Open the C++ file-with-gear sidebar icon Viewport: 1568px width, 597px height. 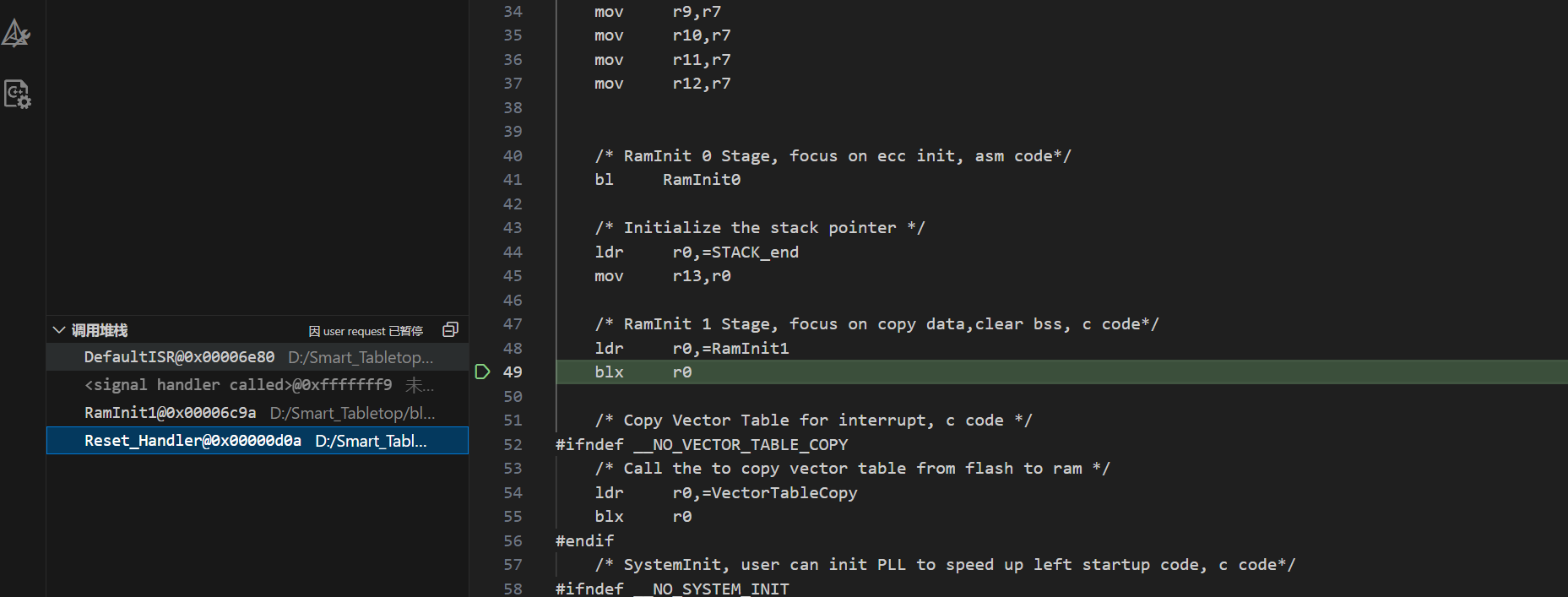point(17,94)
